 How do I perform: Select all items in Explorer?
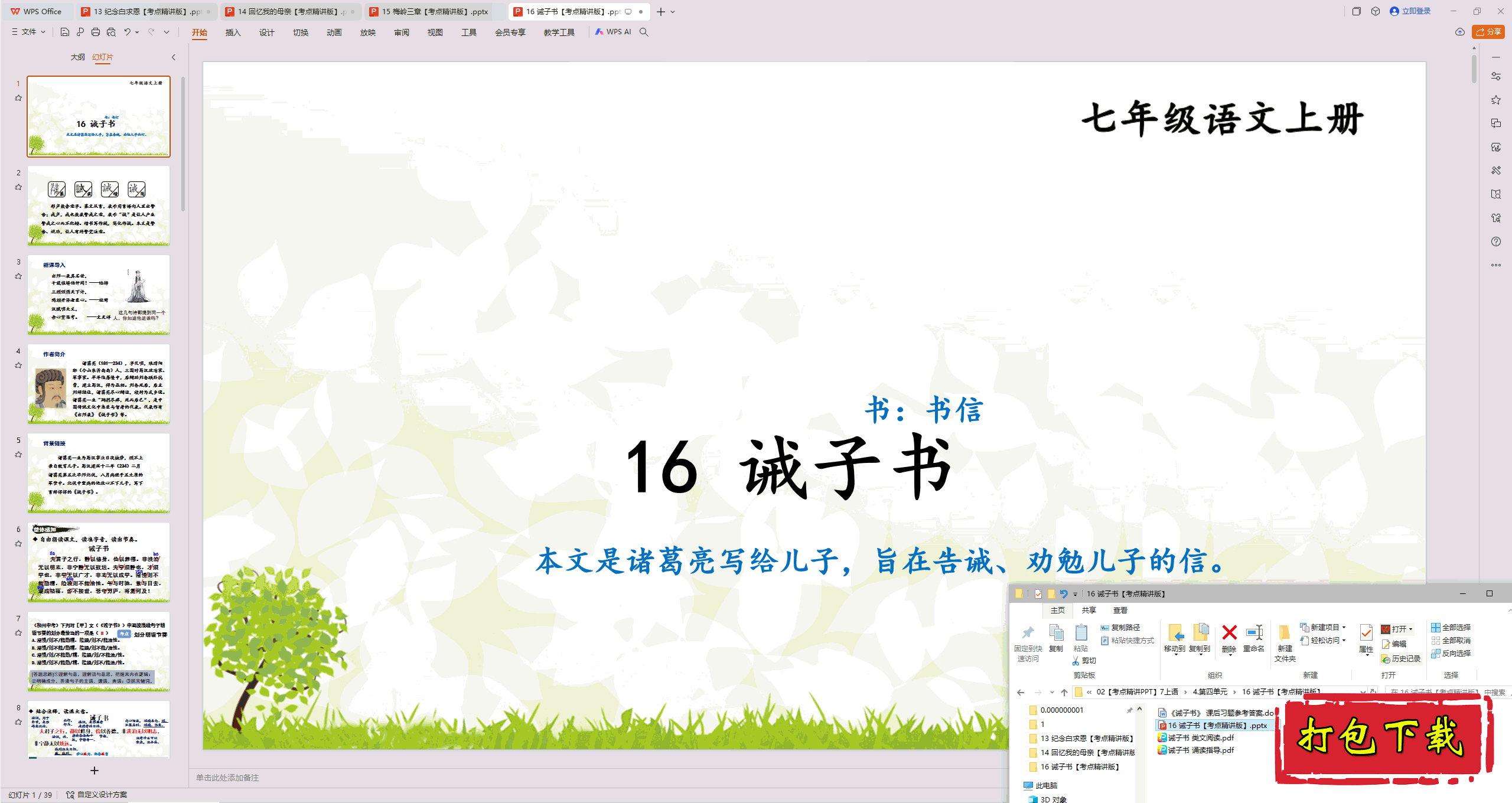point(1451,627)
